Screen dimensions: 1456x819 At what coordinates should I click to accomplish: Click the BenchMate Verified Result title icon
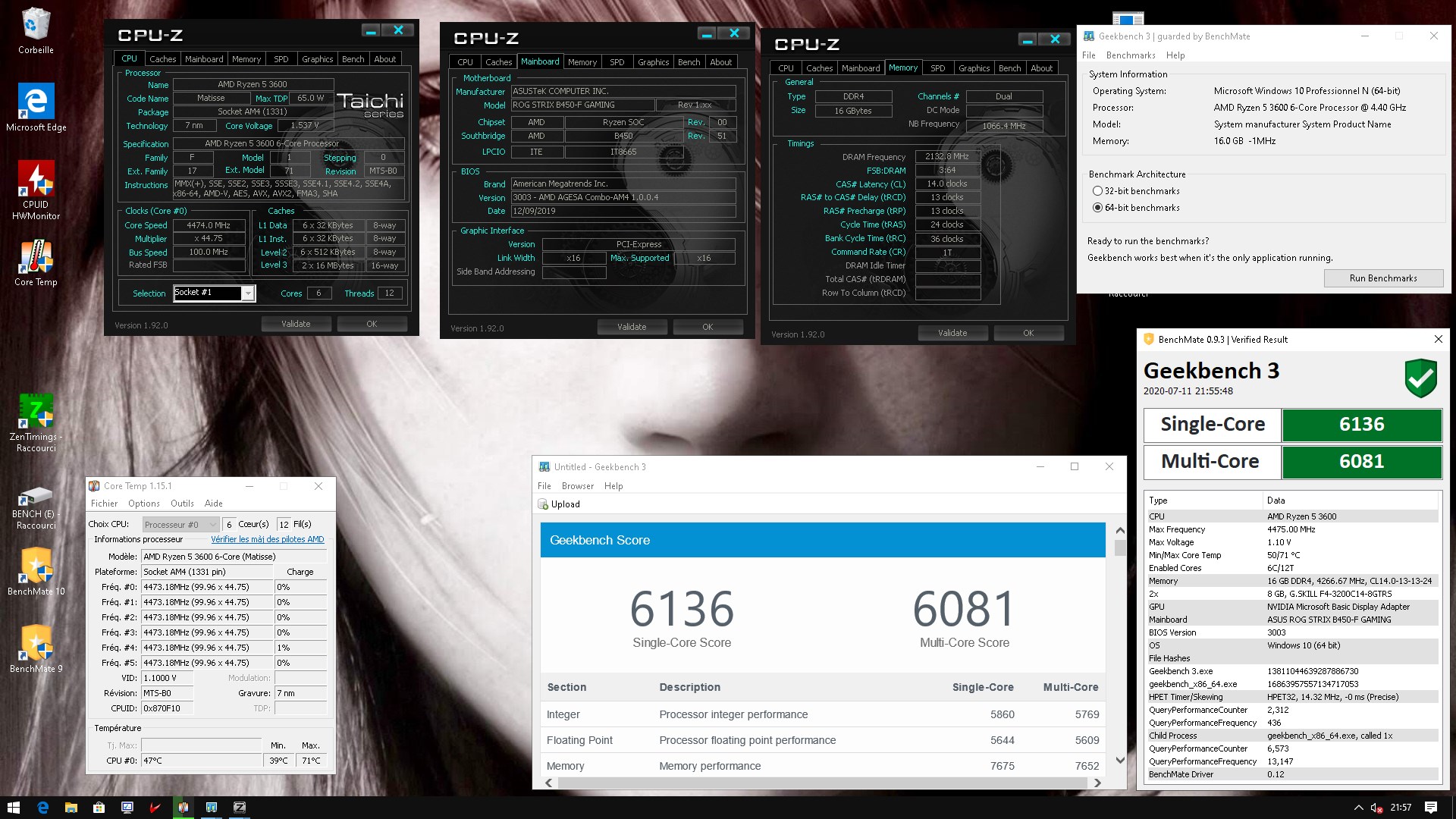[1148, 340]
